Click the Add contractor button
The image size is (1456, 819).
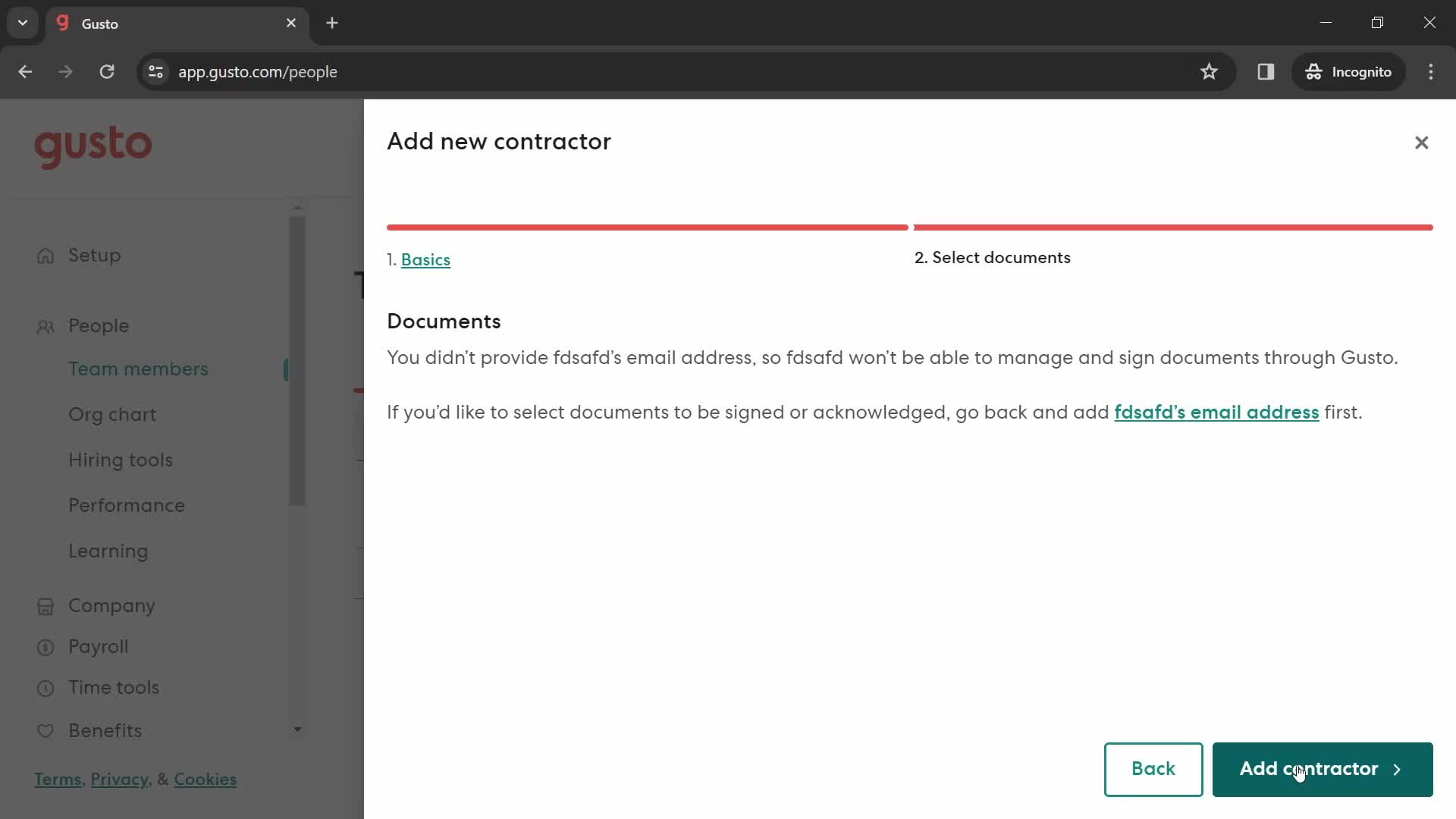(1323, 769)
